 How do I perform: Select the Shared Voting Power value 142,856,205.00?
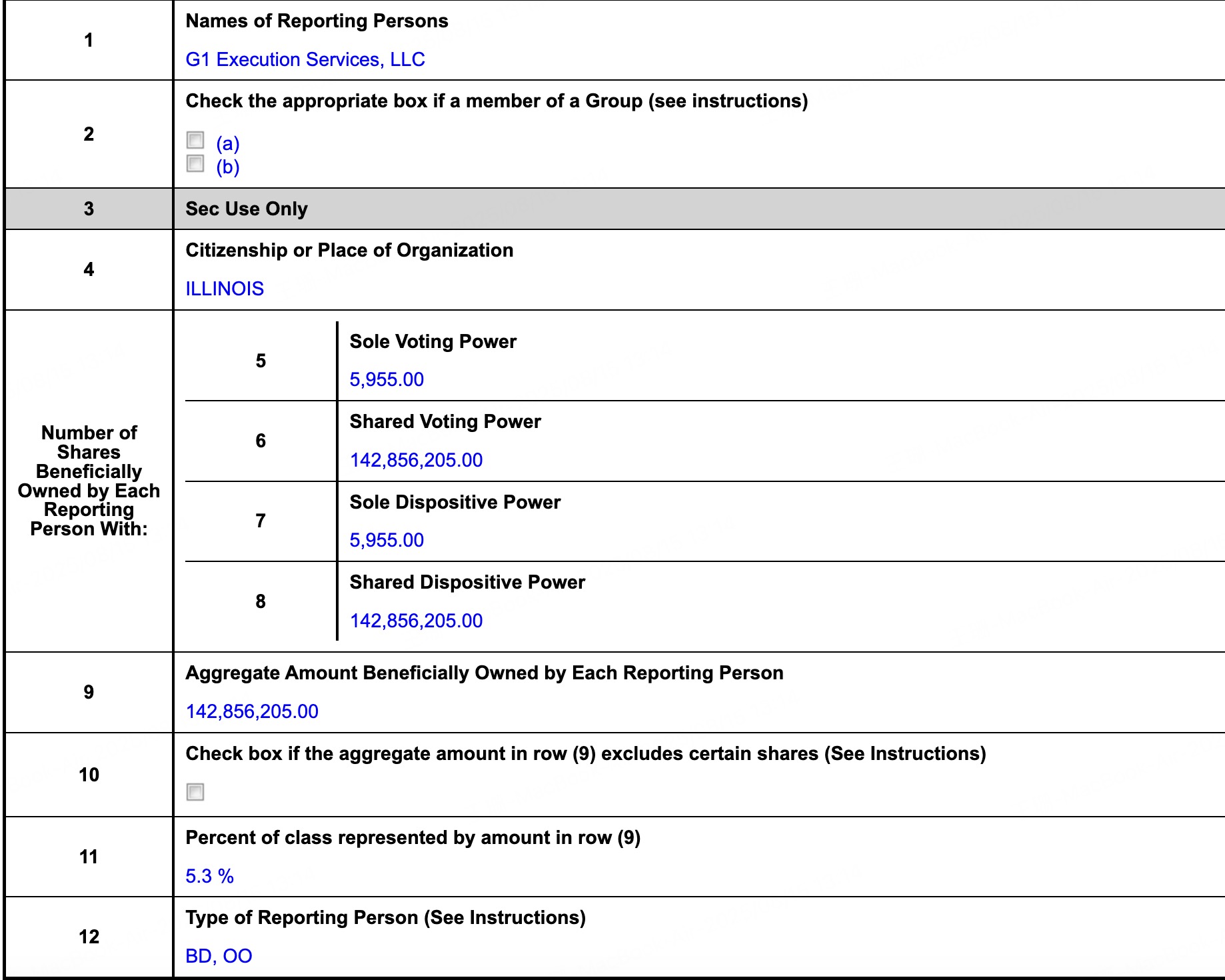tap(416, 460)
